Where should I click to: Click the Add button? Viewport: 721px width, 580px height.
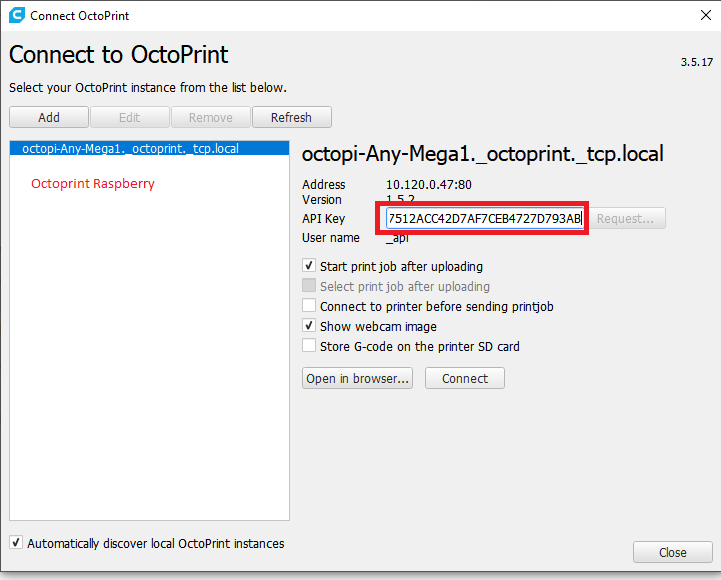click(49, 117)
